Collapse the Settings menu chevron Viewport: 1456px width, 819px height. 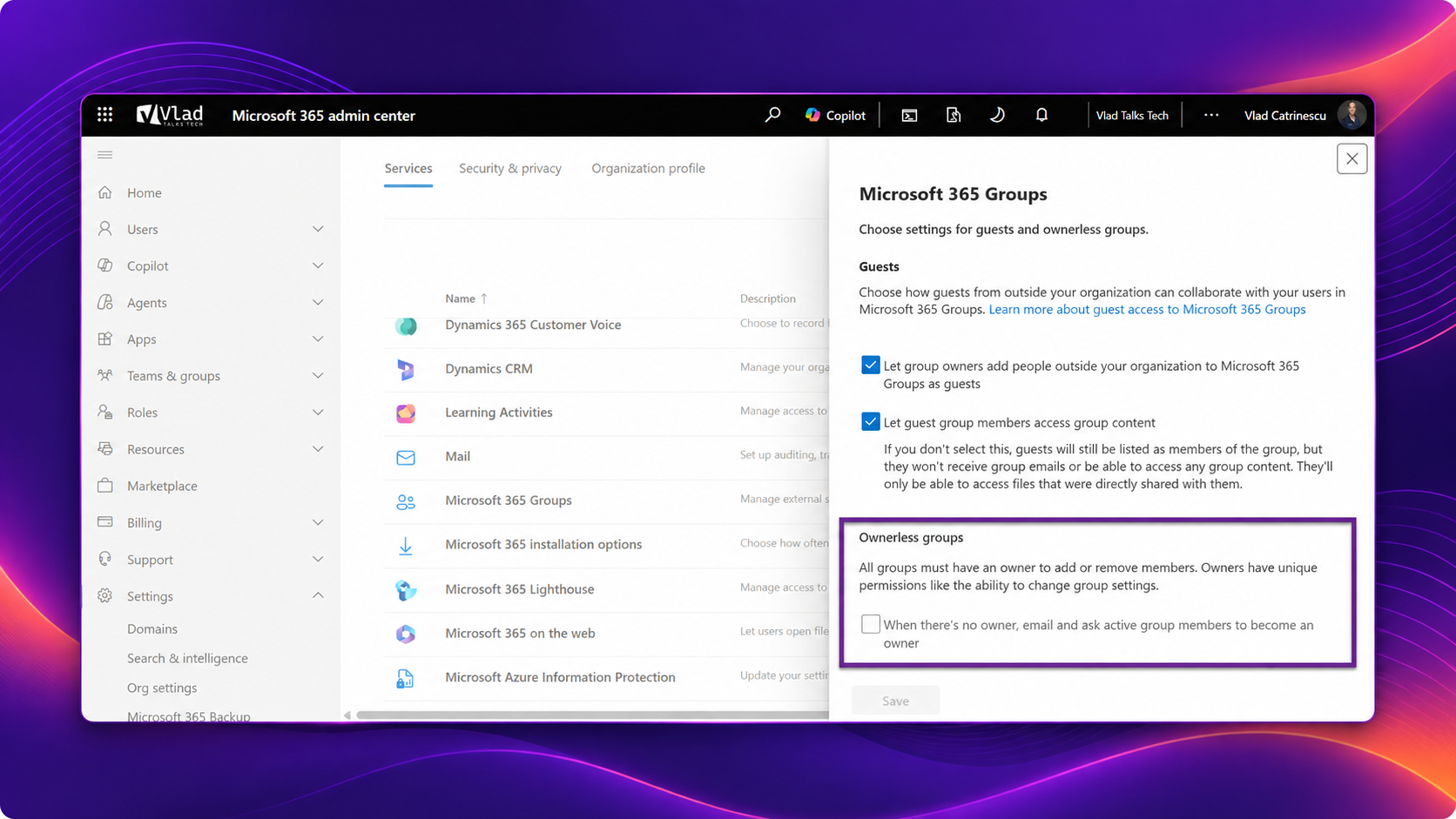(318, 595)
